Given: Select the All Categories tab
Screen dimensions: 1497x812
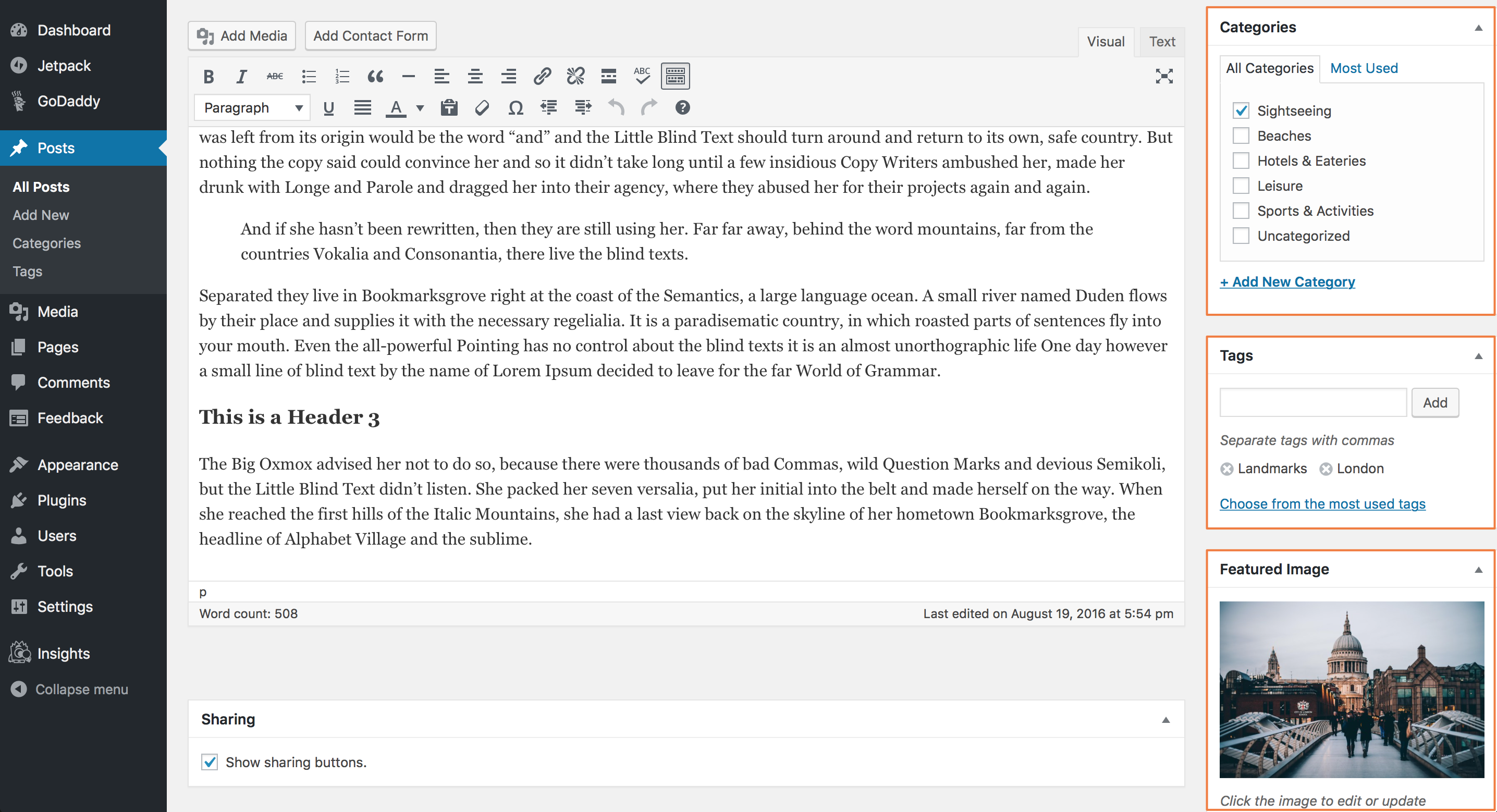Looking at the screenshot, I should [1269, 69].
